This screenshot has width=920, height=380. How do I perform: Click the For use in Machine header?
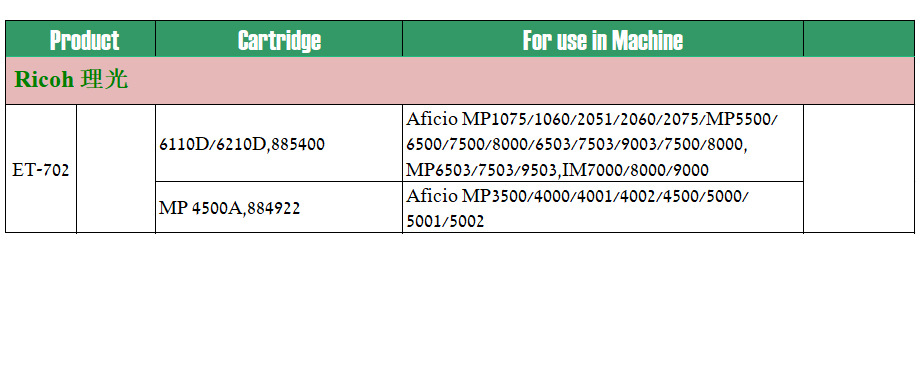coord(603,39)
